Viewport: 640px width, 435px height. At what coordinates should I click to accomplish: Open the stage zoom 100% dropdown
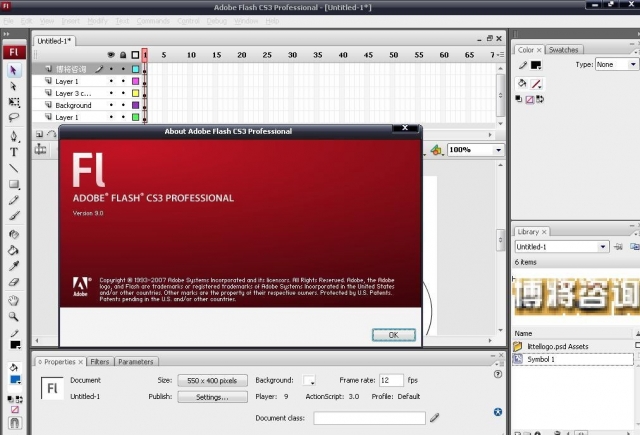click(498, 150)
